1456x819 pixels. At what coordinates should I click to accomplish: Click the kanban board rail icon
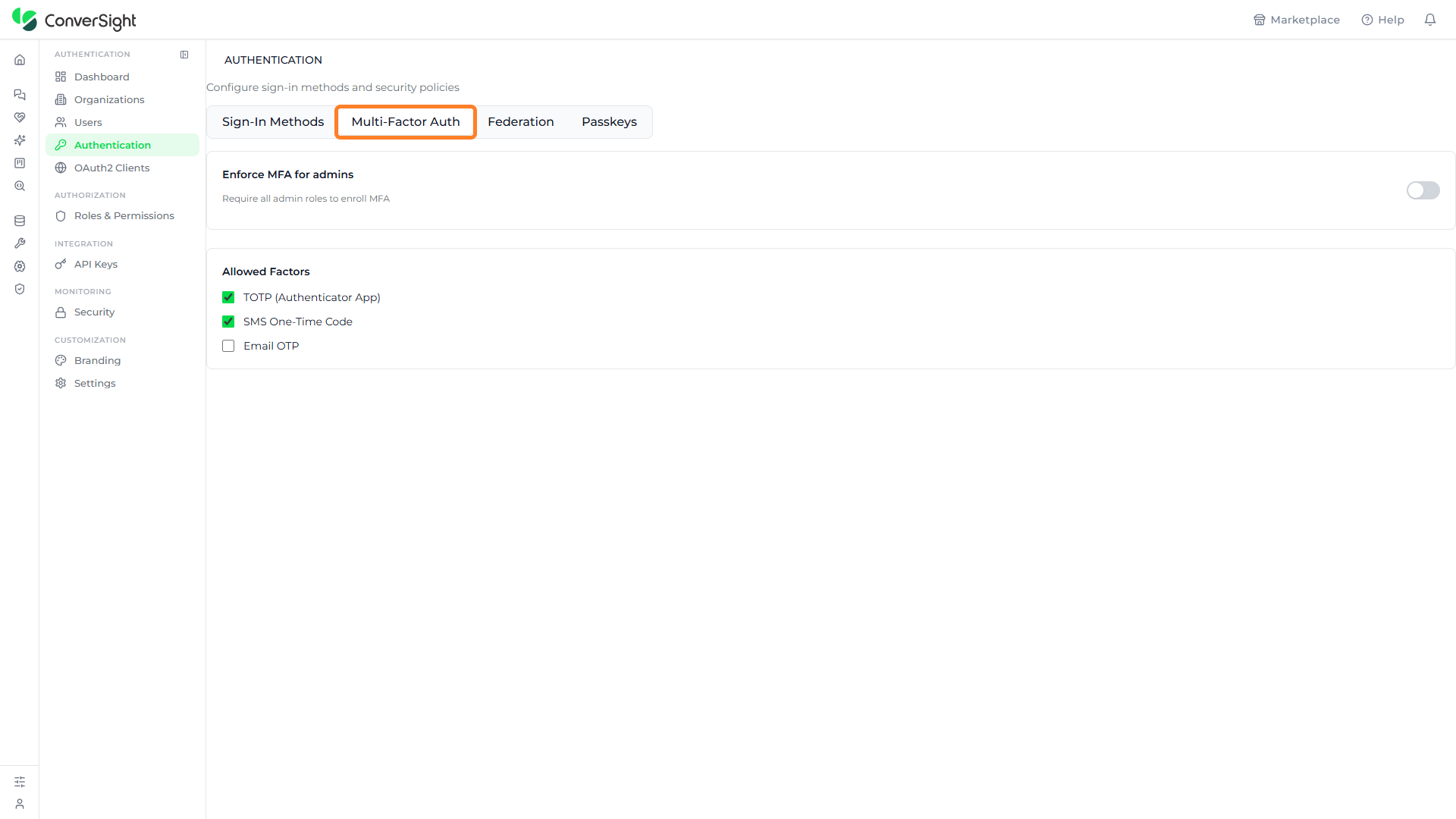click(20, 163)
